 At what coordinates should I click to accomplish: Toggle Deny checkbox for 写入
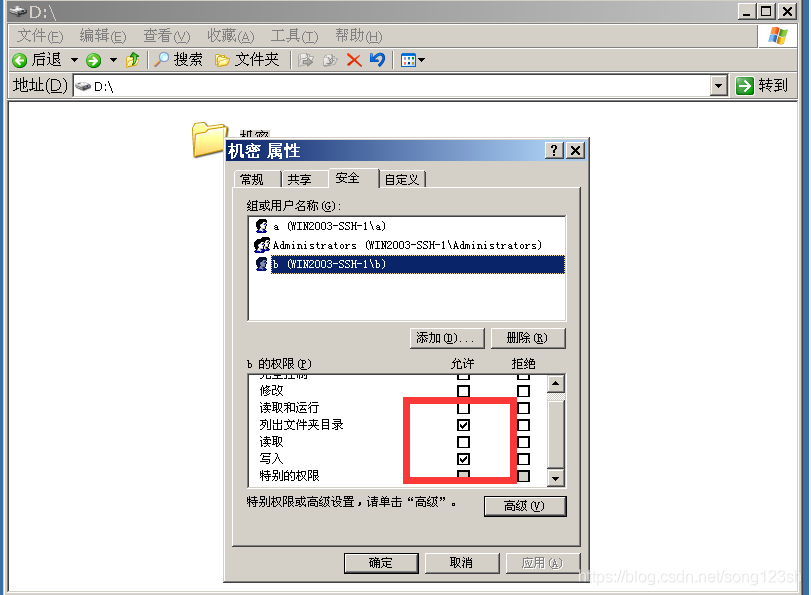point(523,459)
